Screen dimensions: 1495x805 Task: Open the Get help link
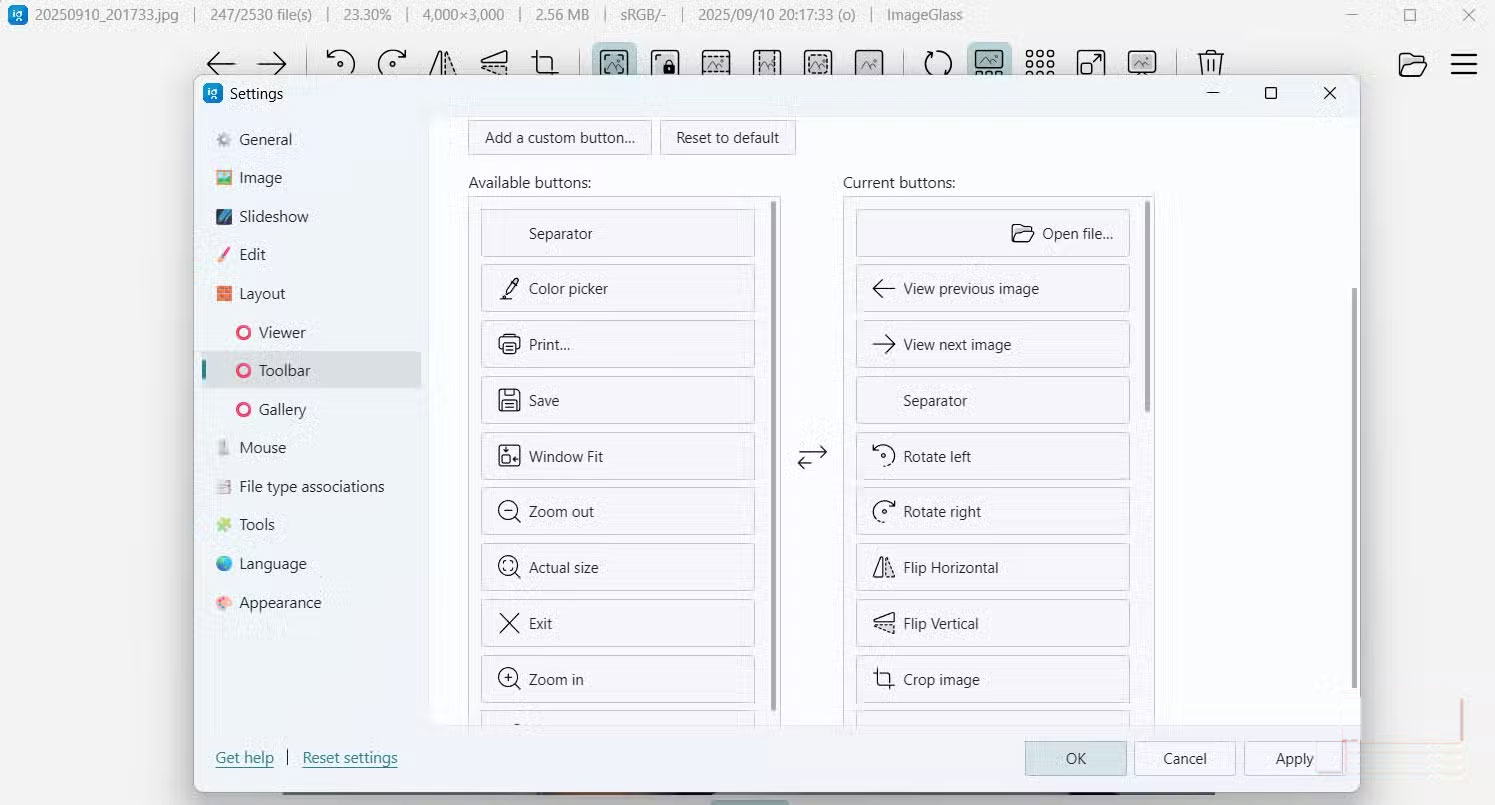pyautogui.click(x=244, y=758)
